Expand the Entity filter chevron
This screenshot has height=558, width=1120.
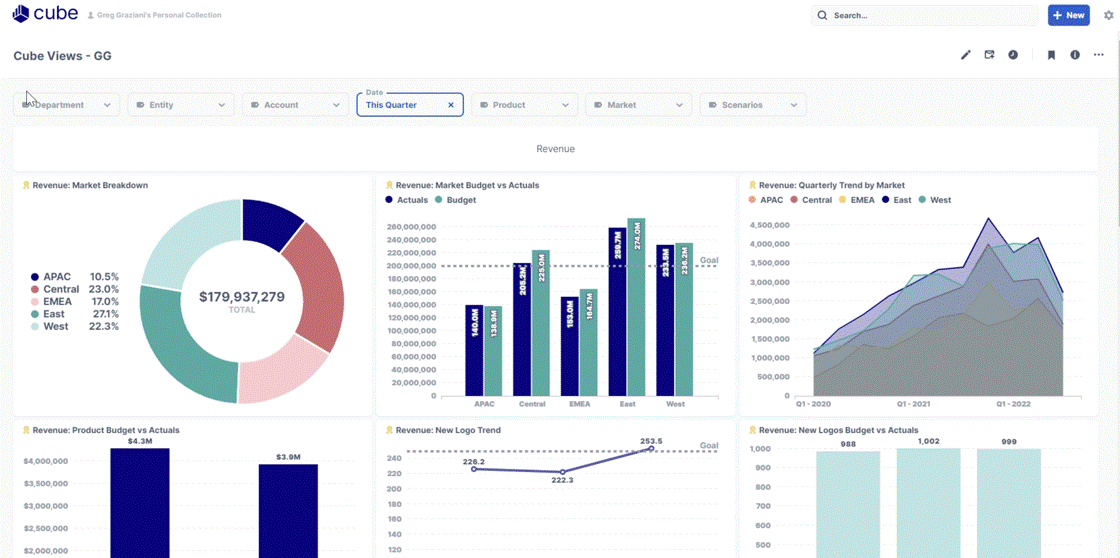point(222,105)
